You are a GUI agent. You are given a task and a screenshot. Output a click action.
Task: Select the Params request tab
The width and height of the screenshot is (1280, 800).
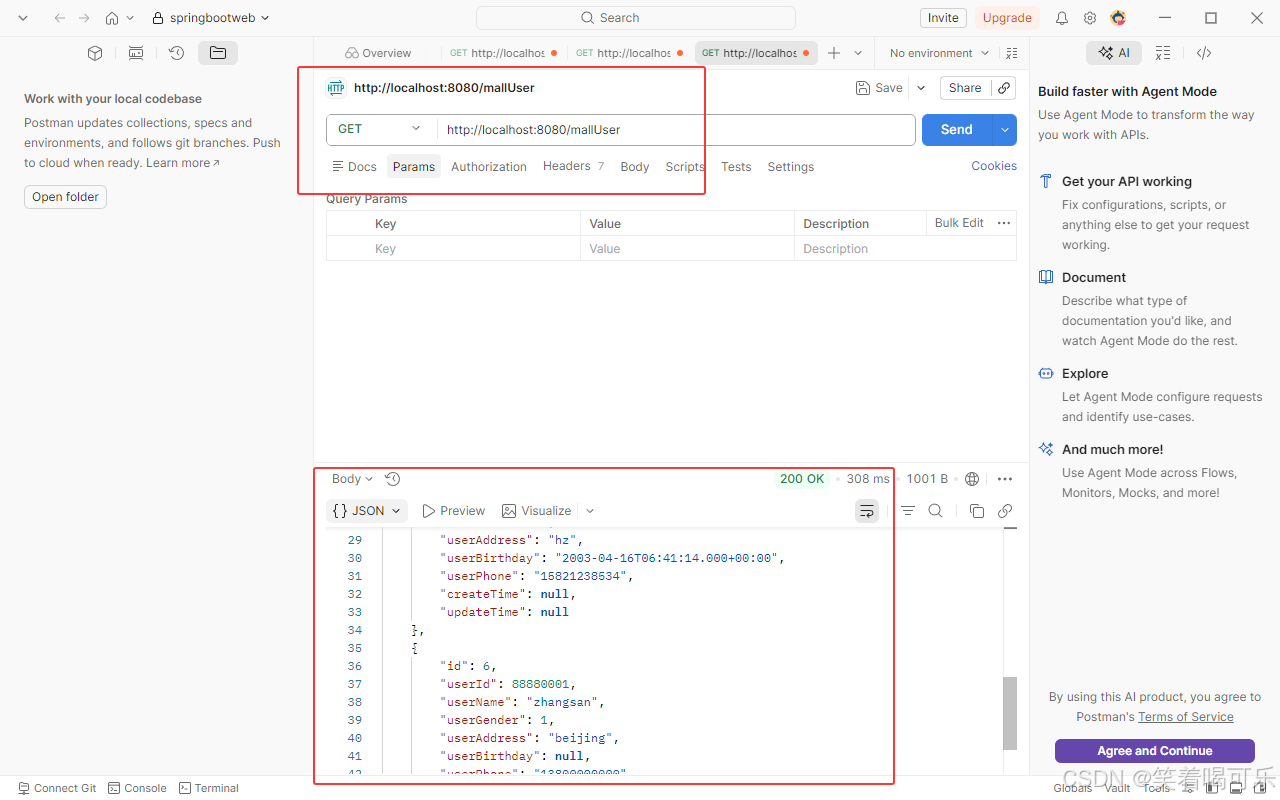point(414,167)
